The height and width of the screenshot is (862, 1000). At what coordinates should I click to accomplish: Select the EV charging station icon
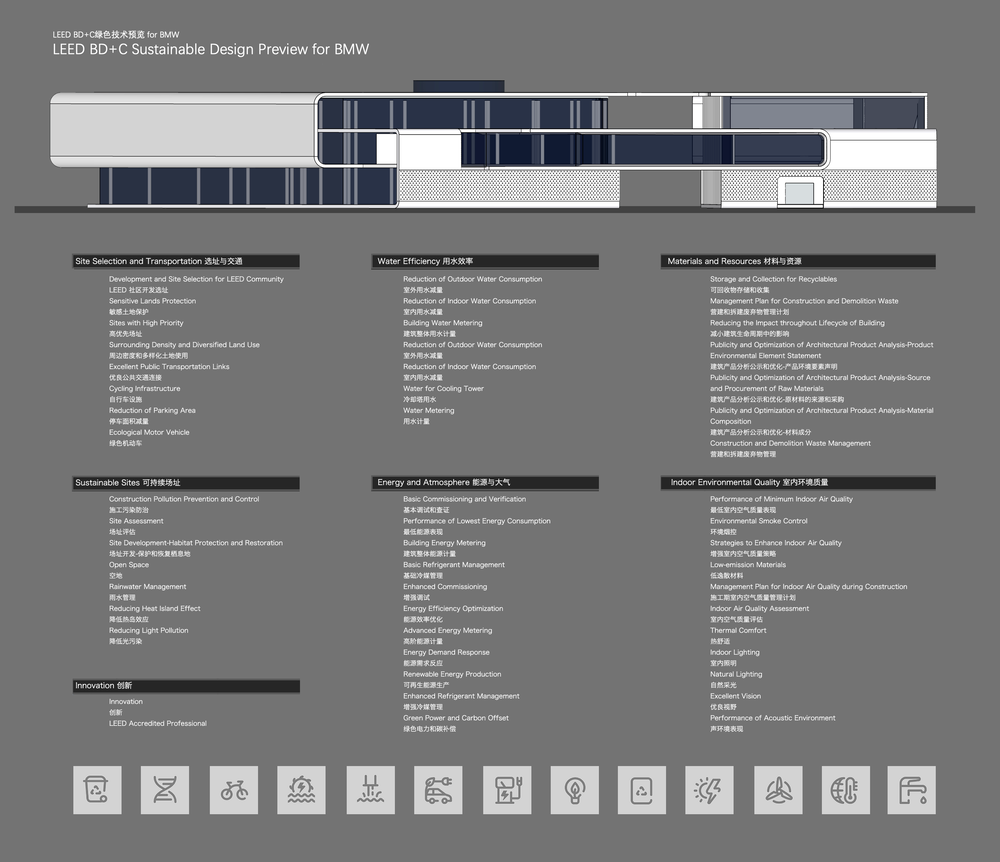507,790
